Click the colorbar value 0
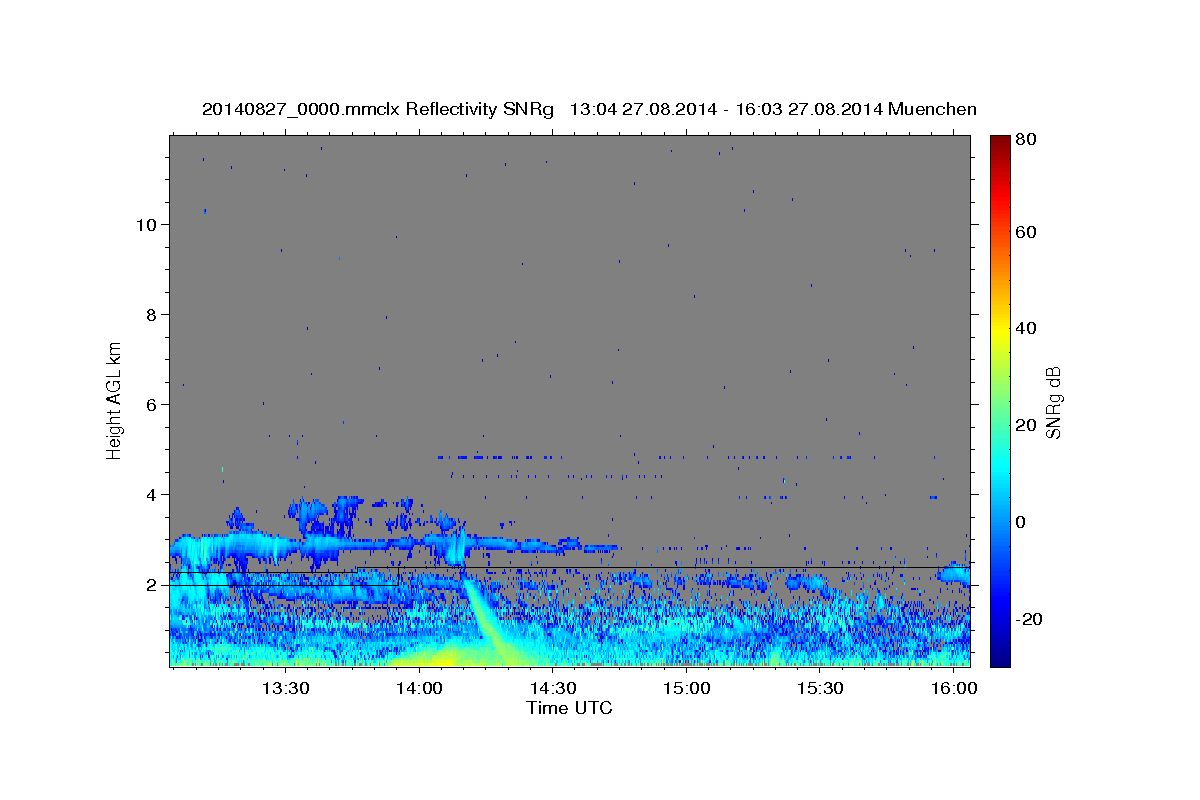The height and width of the screenshot is (800, 1200). coord(1022,522)
